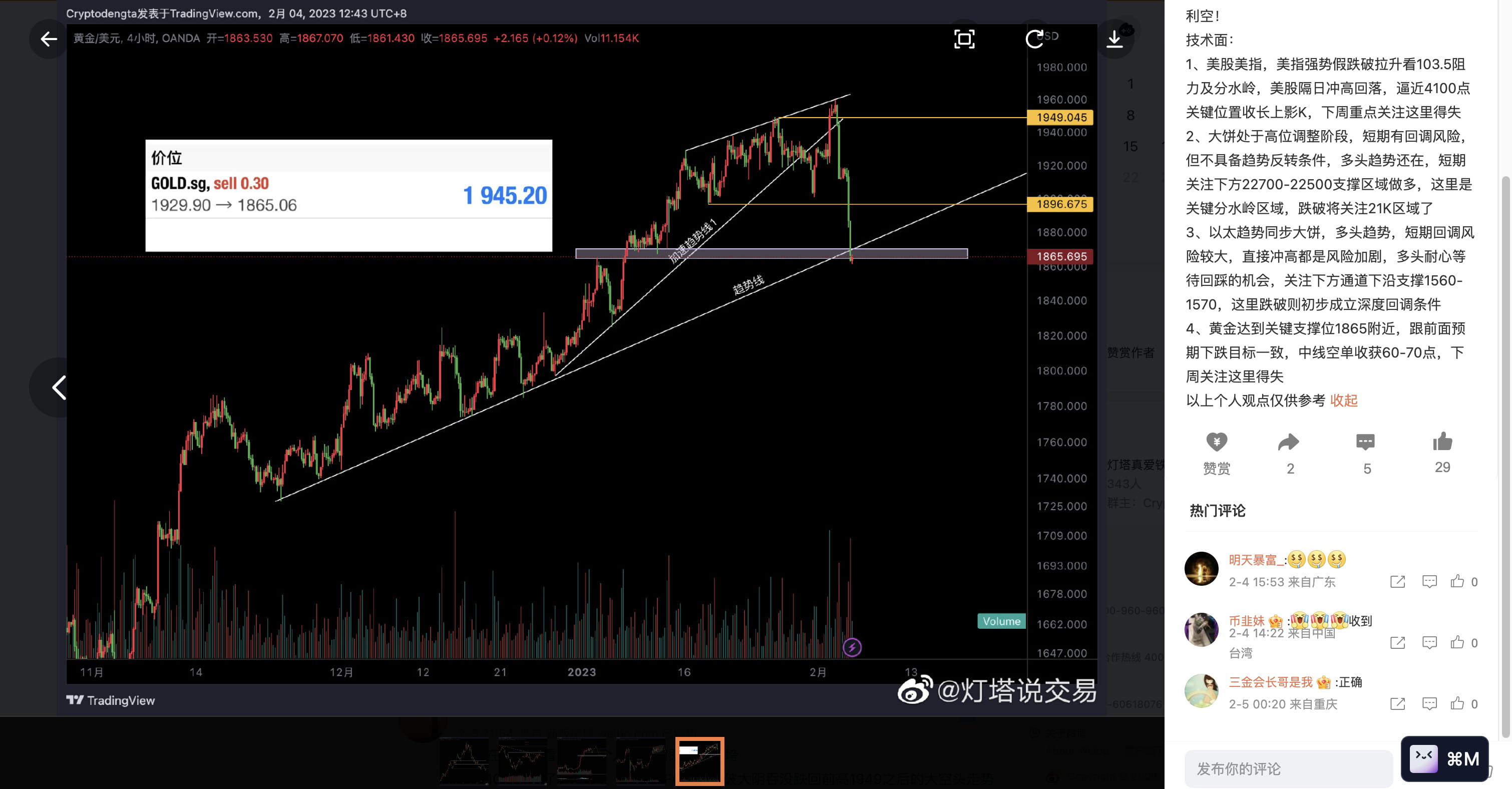Screen dimensions: 1512x789
Task: Click the reply bubble icon on 币非妹's comment
Action: tap(1430, 642)
